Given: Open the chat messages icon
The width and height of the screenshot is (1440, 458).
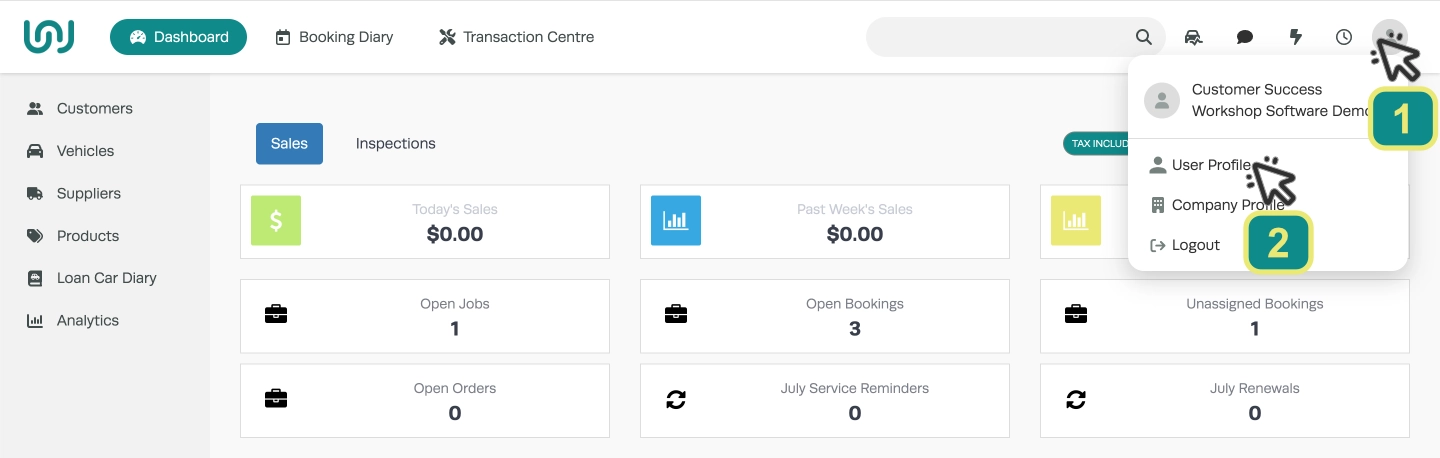Looking at the screenshot, I should [1245, 37].
